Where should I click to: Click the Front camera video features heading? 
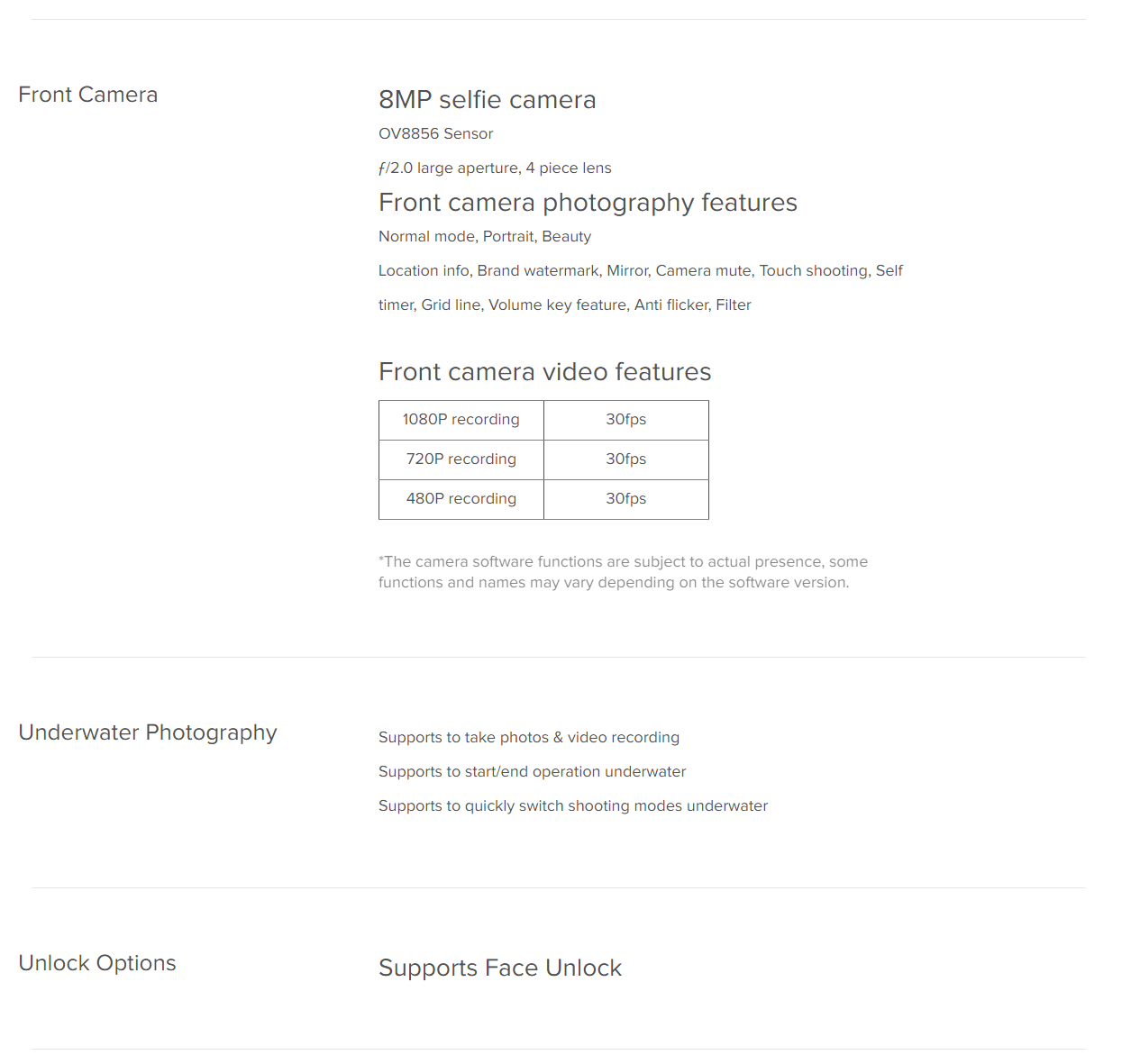545,371
